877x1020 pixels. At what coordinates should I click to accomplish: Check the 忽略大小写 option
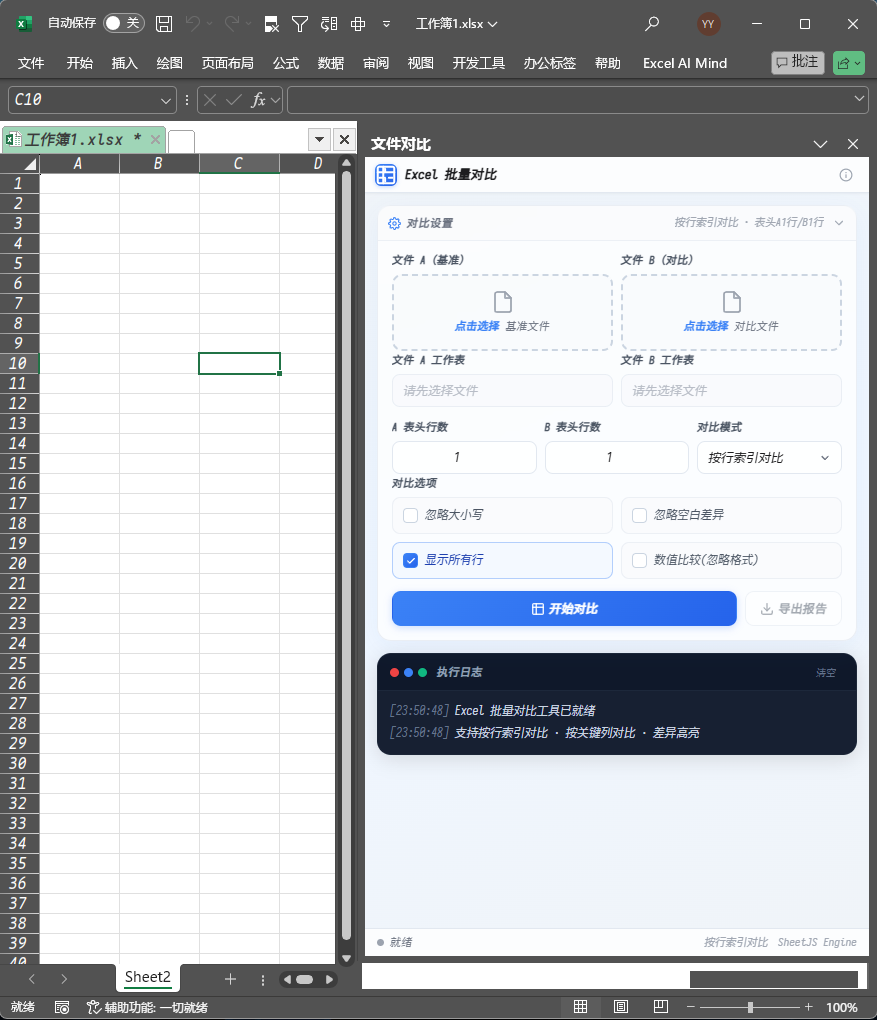click(x=411, y=515)
